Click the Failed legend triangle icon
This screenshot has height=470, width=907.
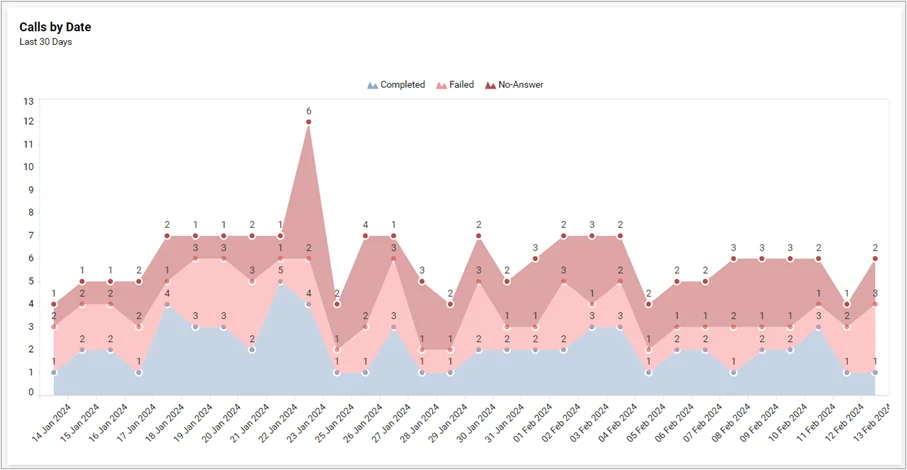click(442, 86)
